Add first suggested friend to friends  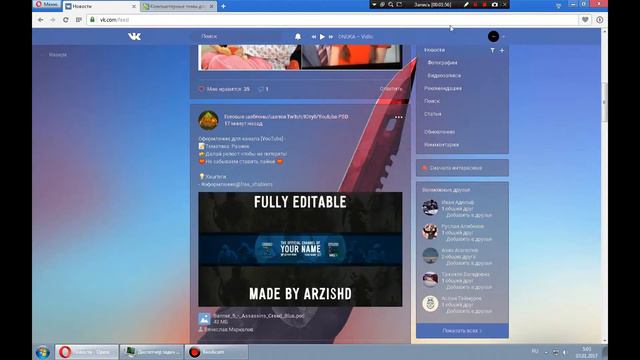point(469,215)
